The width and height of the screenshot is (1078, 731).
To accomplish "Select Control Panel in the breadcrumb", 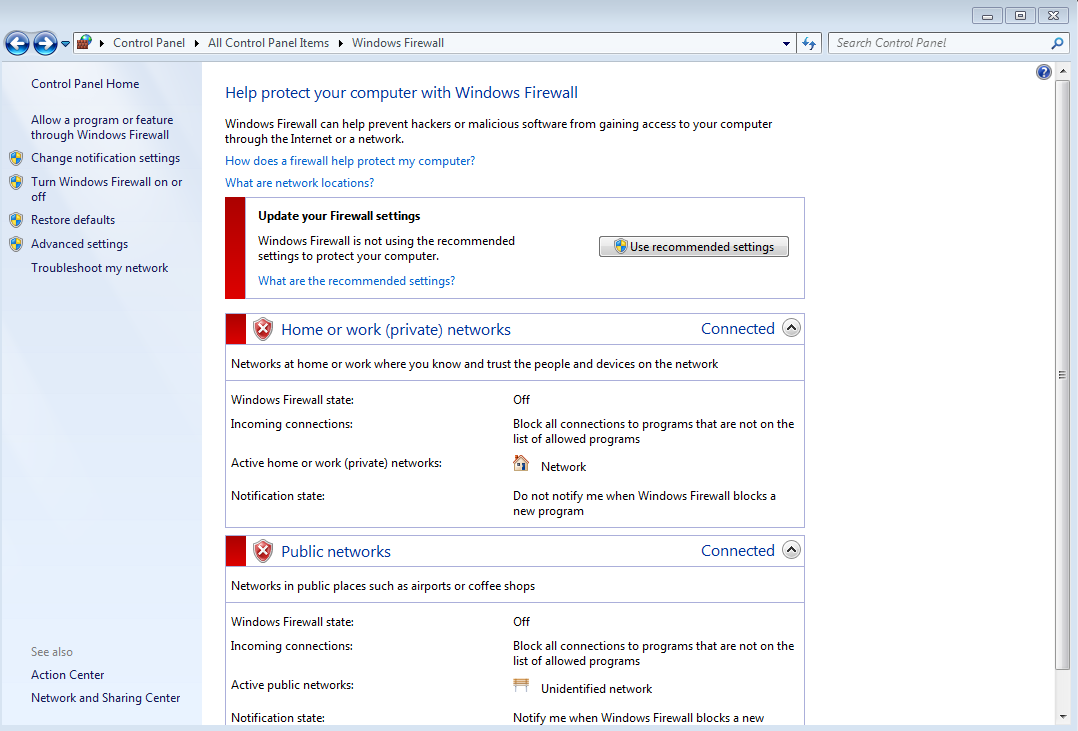I will 148,43.
